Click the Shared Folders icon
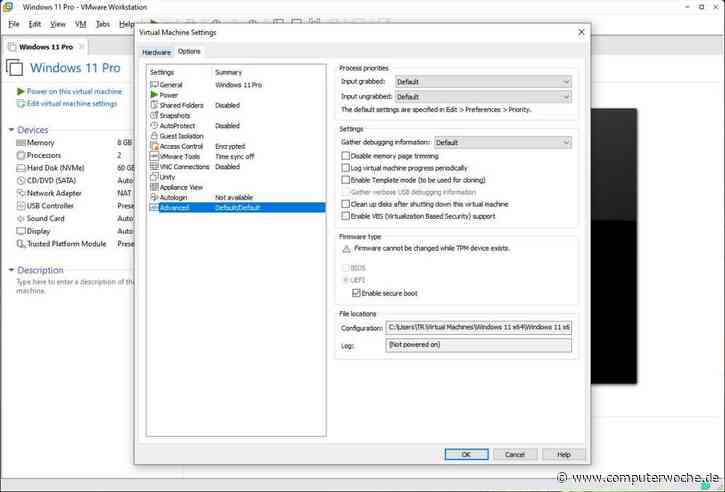This screenshot has height=492, width=725. (x=154, y=105)
